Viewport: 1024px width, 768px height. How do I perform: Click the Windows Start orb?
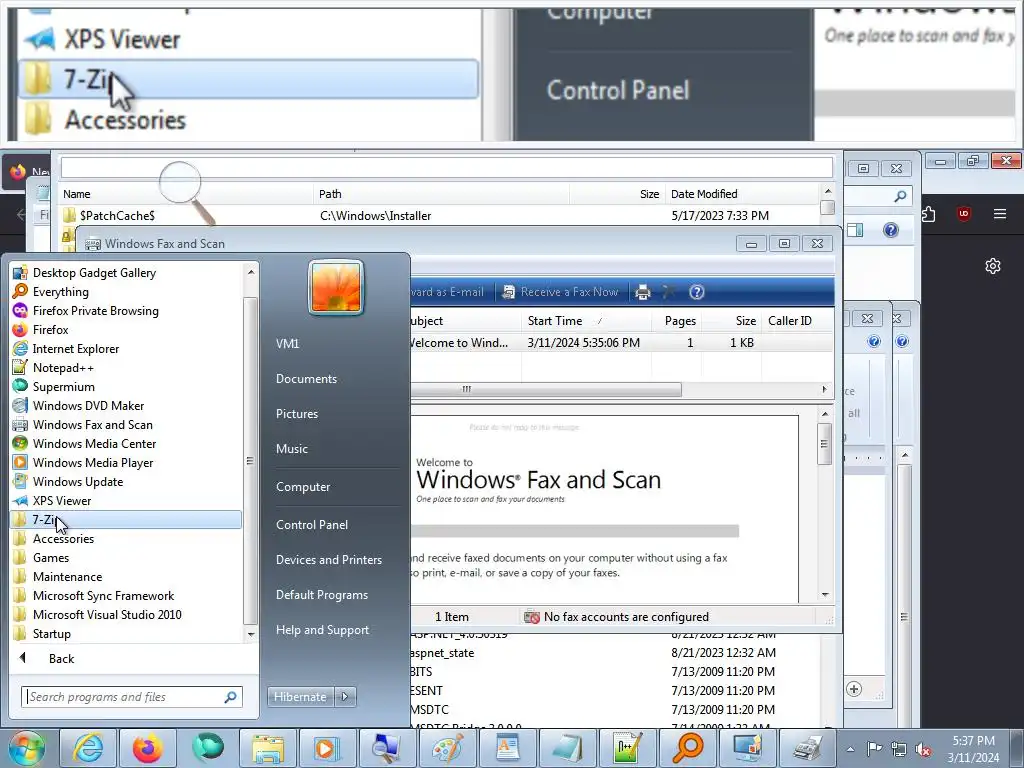27,748
